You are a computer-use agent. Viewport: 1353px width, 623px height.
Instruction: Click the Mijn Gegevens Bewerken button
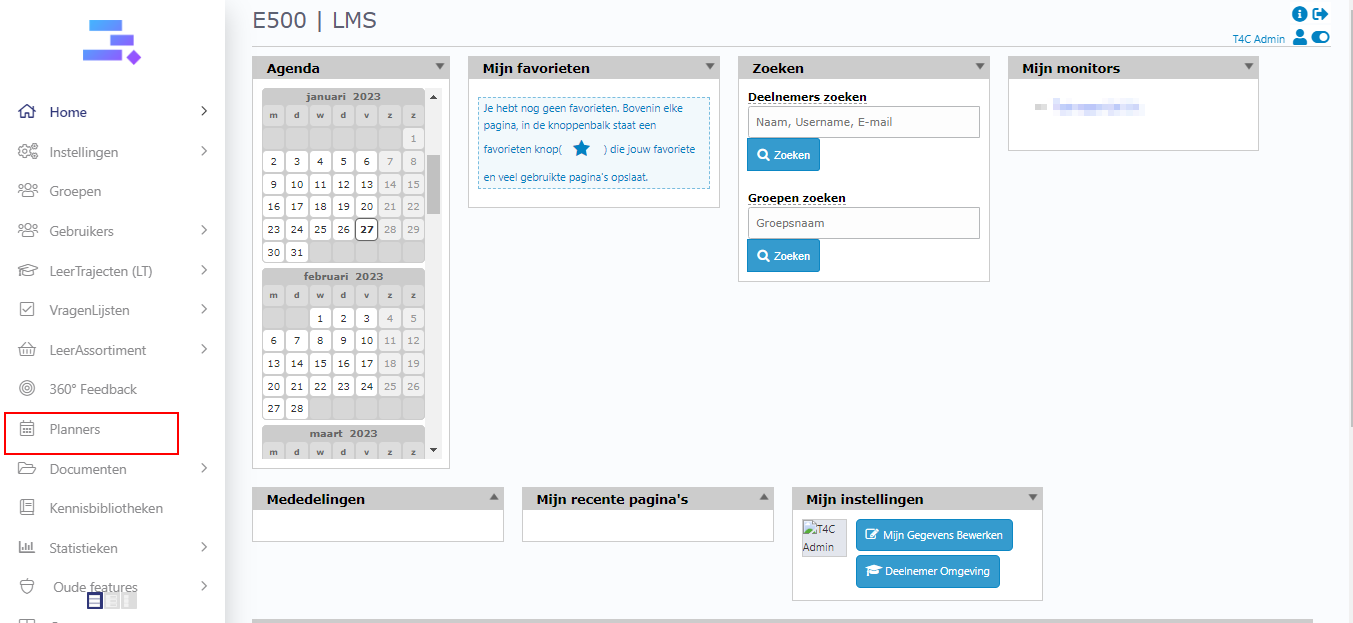click(x=934, y=535)
